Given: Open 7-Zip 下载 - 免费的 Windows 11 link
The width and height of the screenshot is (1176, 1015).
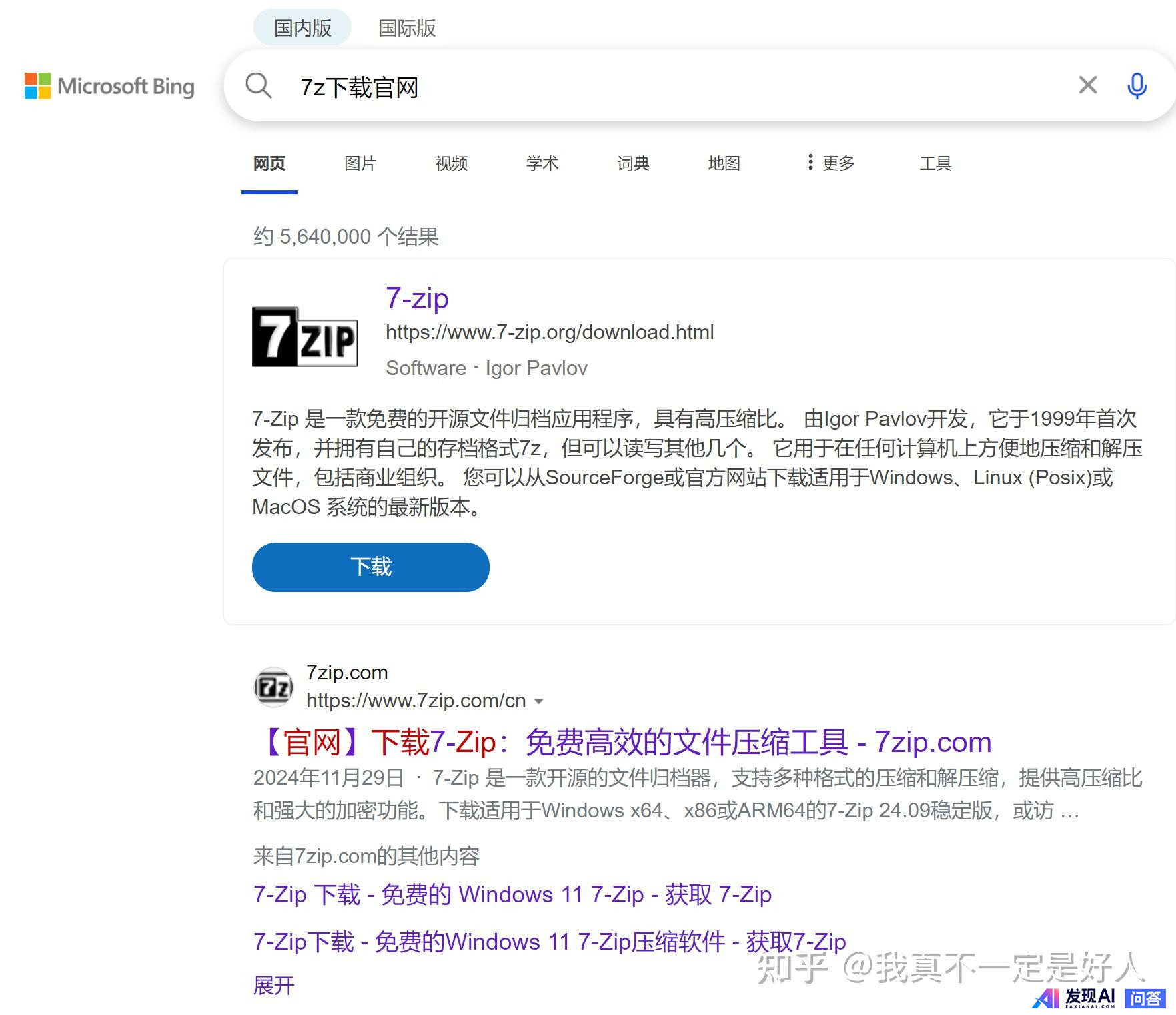Looking at the screenshot, I should (512, 894).
